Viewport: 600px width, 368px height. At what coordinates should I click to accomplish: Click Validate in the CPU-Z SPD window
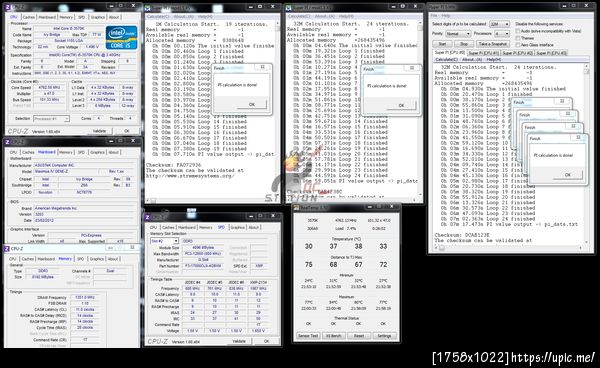click(239, 341)
